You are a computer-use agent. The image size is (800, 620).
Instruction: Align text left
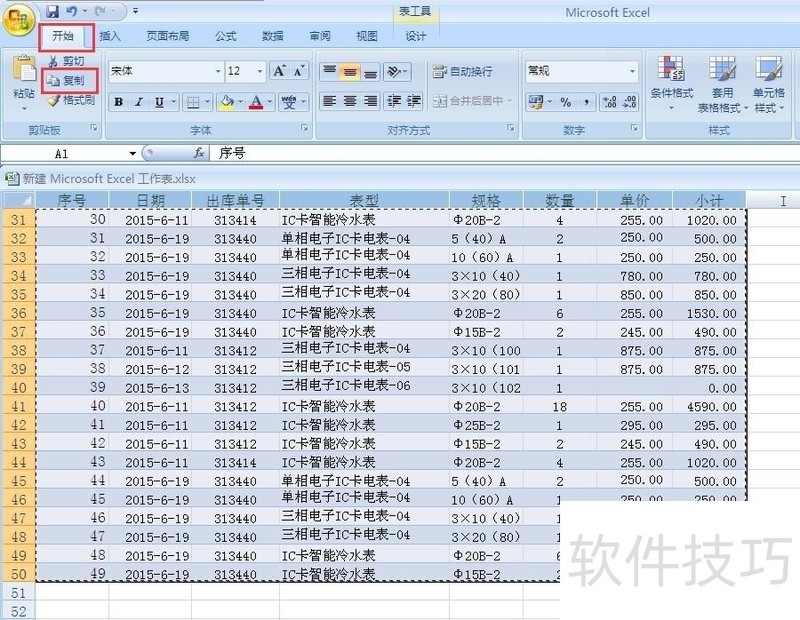(330, 101)
